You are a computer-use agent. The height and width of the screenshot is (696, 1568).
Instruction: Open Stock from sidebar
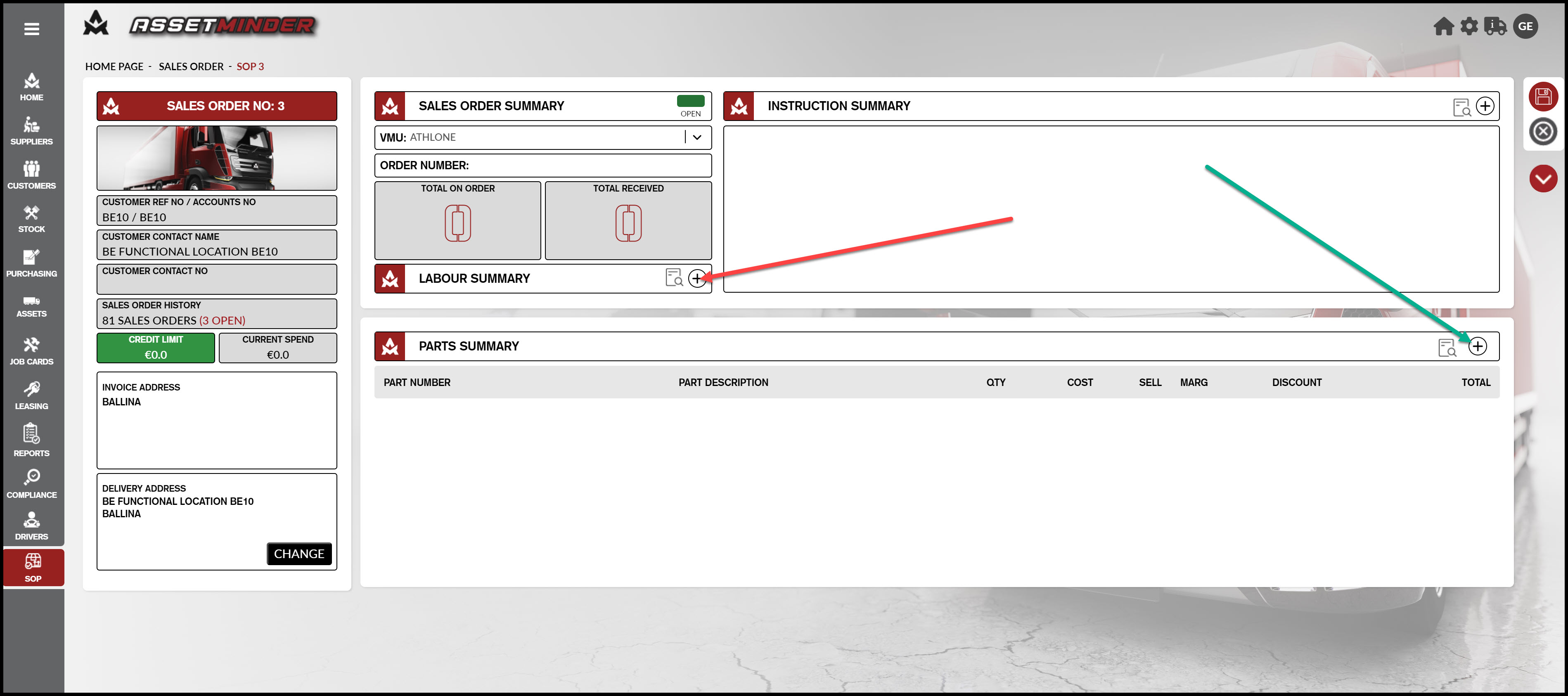pos(32,219)
